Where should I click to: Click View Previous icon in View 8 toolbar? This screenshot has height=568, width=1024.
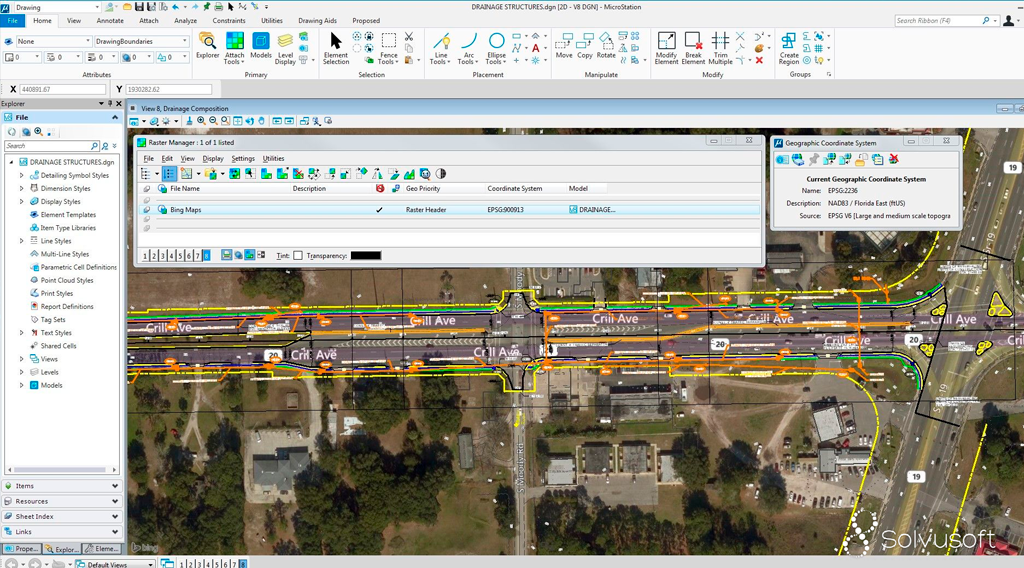tap(277, 121)
